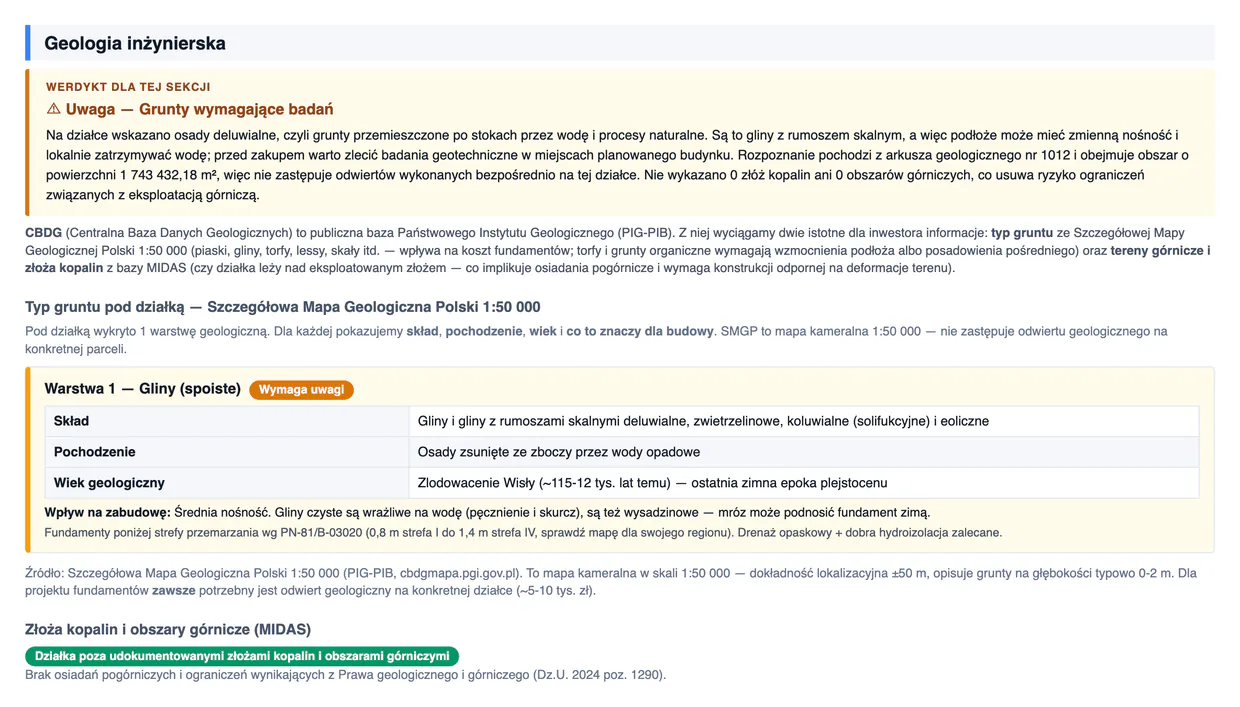The height and width of the screenshot is (707, 1240).
Task: Click the green 'Działka poza udokumentowanymi złożami' badge
Action: [x=242, y=656]
